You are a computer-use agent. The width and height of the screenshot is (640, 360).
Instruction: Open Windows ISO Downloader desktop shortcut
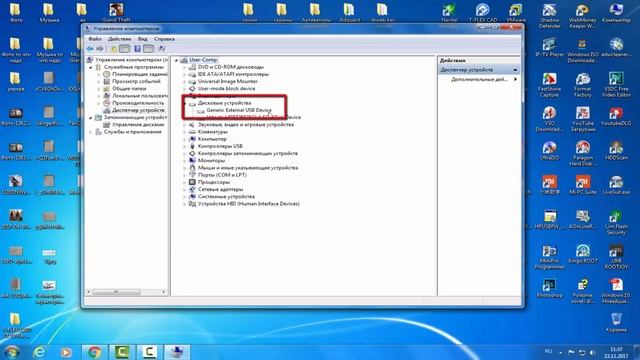tap(582, 51)
